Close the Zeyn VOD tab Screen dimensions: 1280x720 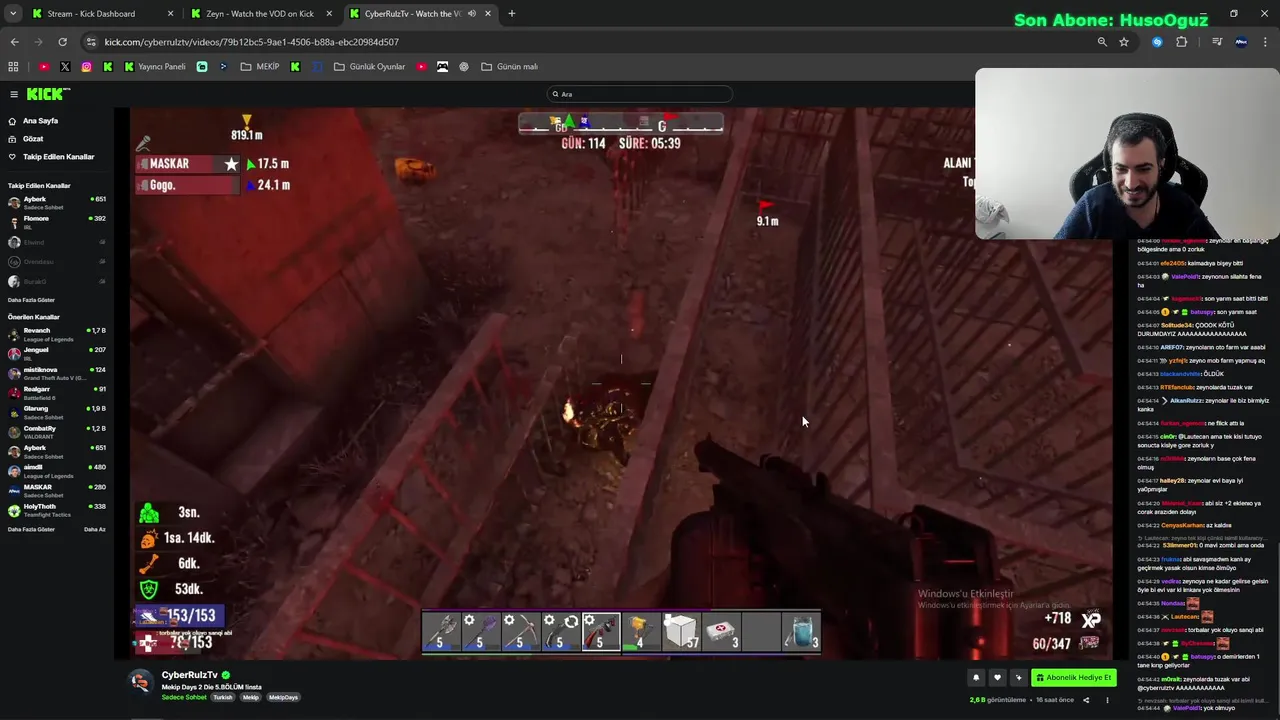pos(329,14)
